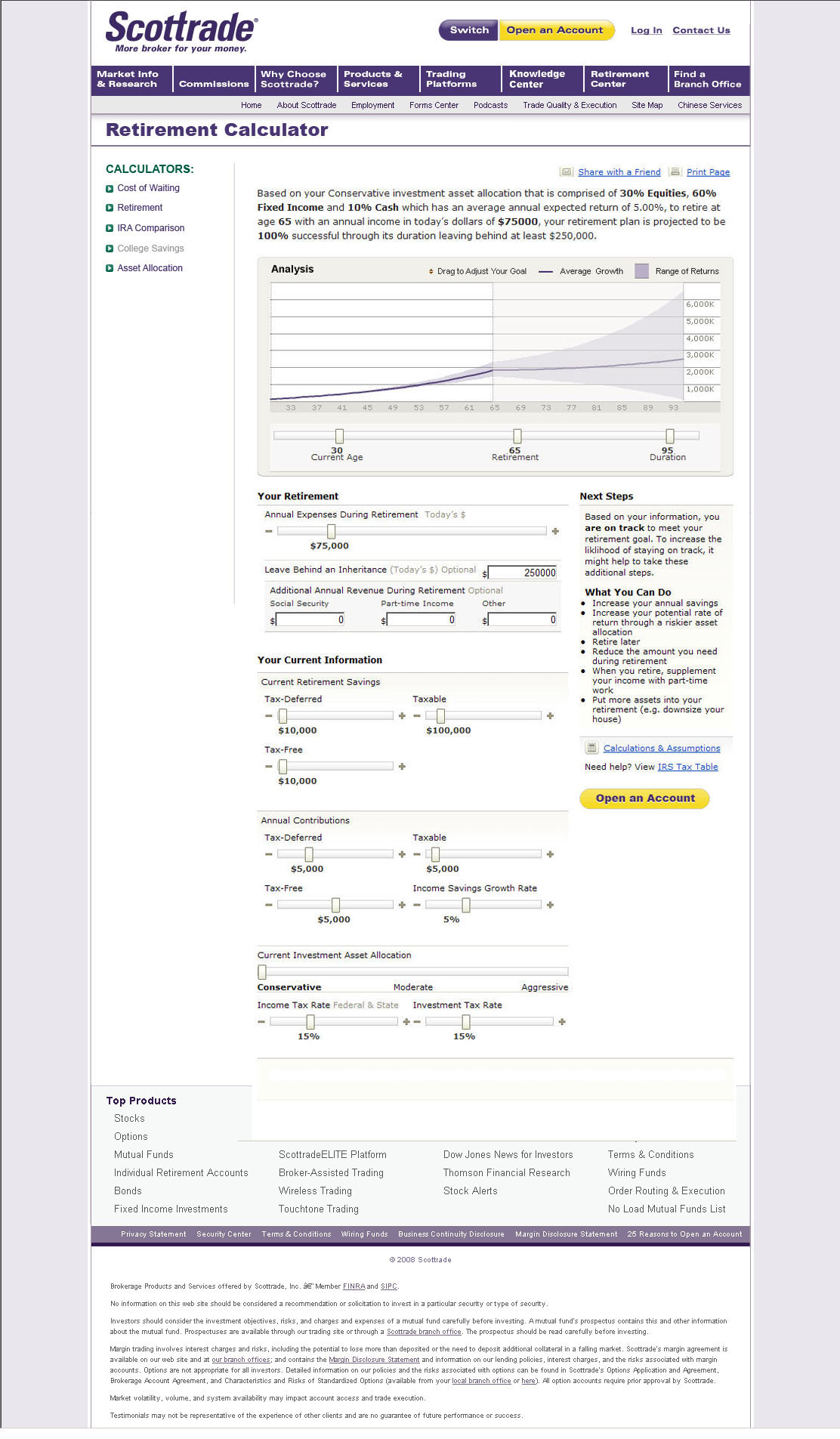This screenshot has width=840, height=1439.
Task: Click plus icon for Income Tax Rate
Action: (x=406, y=1021)
